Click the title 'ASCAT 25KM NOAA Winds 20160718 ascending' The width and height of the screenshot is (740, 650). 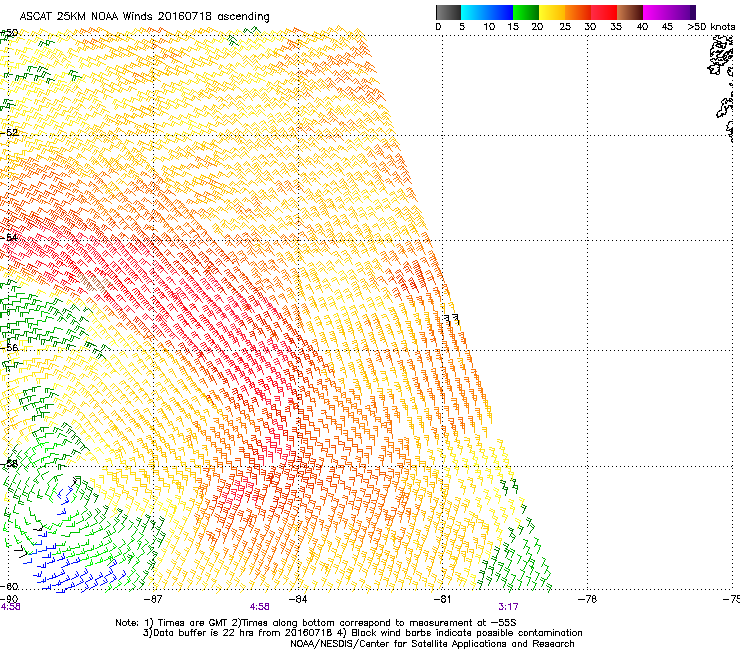144,17
